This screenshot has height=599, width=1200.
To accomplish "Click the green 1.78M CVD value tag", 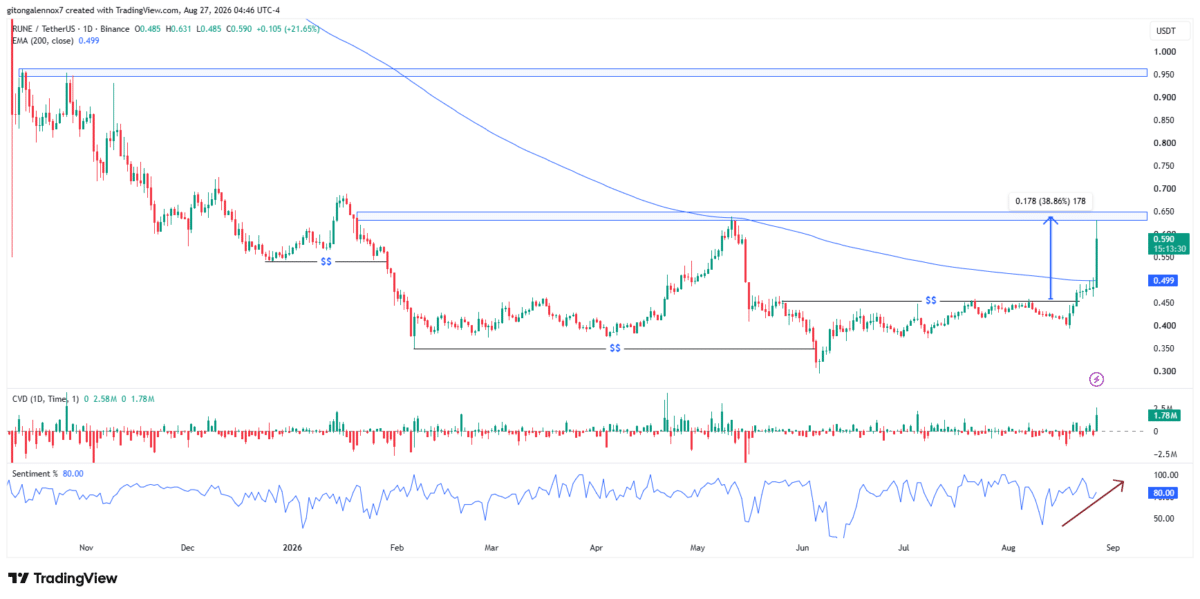I will (1165, 415).
